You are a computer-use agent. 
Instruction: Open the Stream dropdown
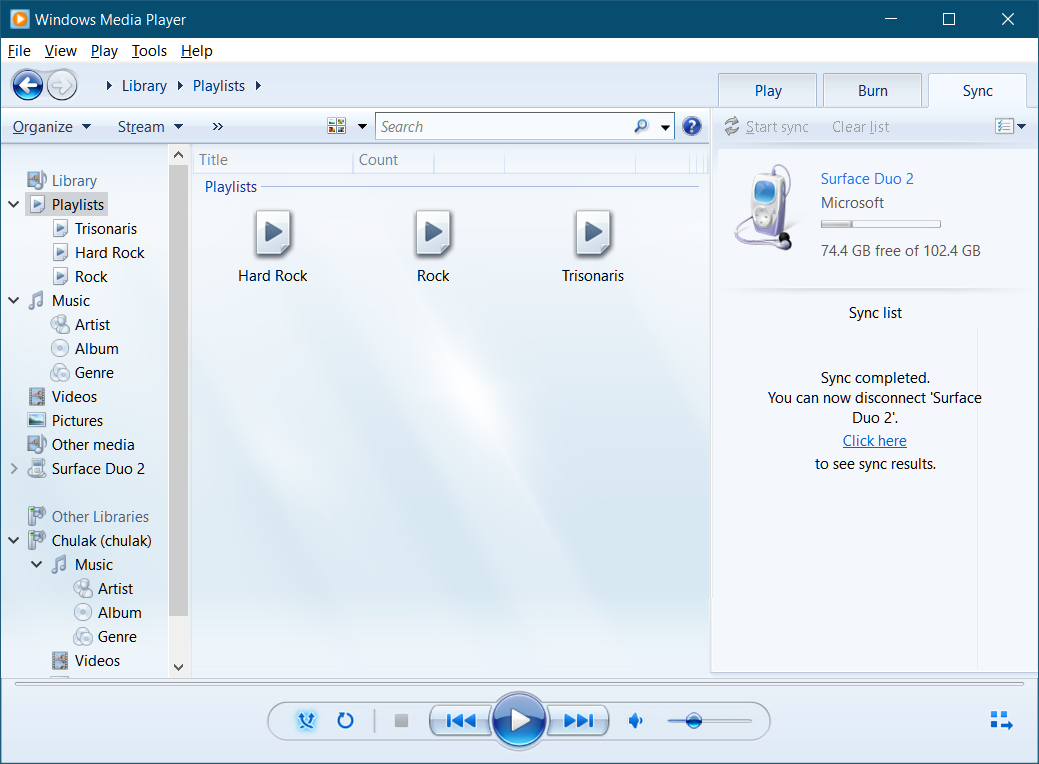click(150, 127)
